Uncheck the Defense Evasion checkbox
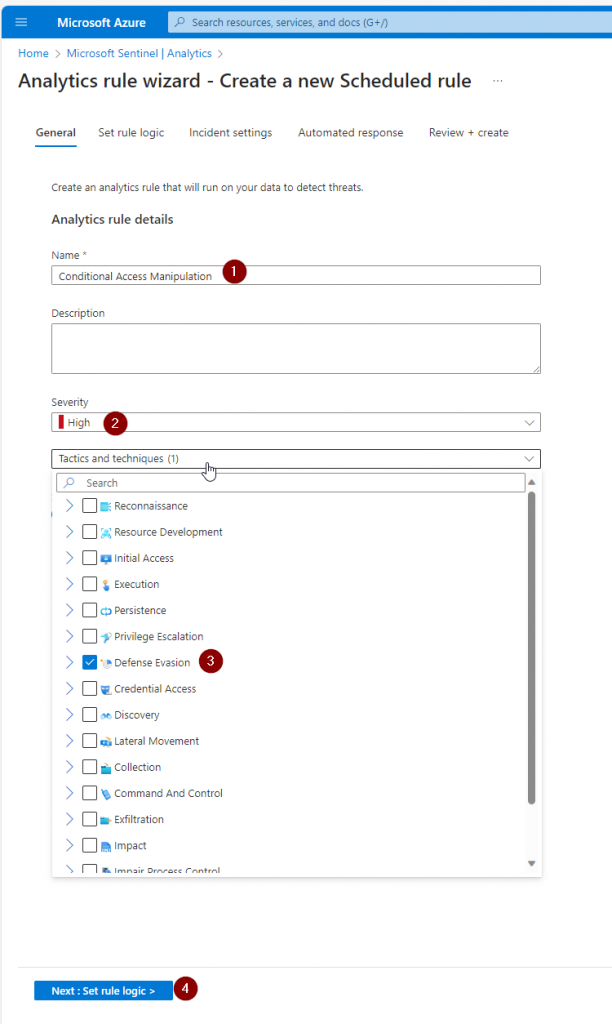Screen dimensions: 612x1024 (90, 662)
